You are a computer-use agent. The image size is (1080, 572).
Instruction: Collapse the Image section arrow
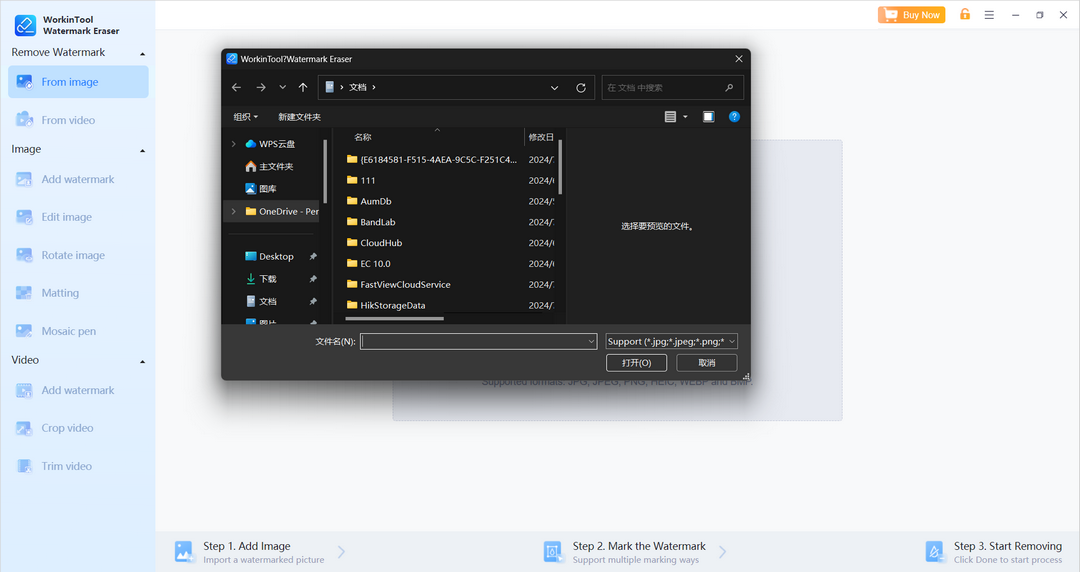pos(143,150)
